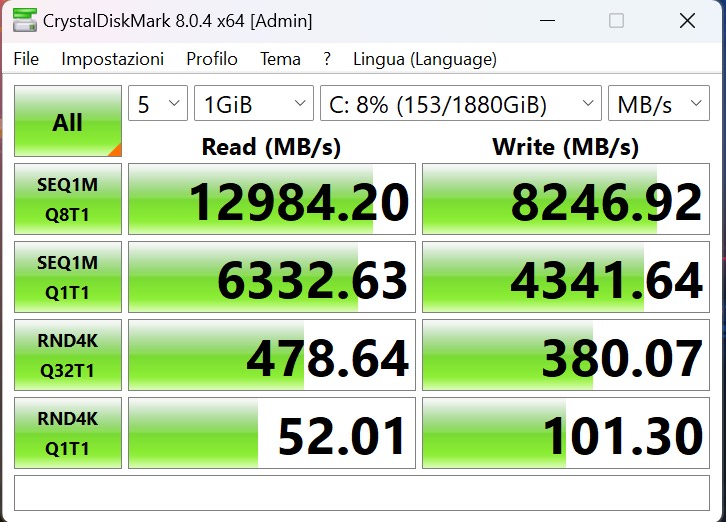
Task: Maximize the CrystalDiskMark window
Action: 616,21
